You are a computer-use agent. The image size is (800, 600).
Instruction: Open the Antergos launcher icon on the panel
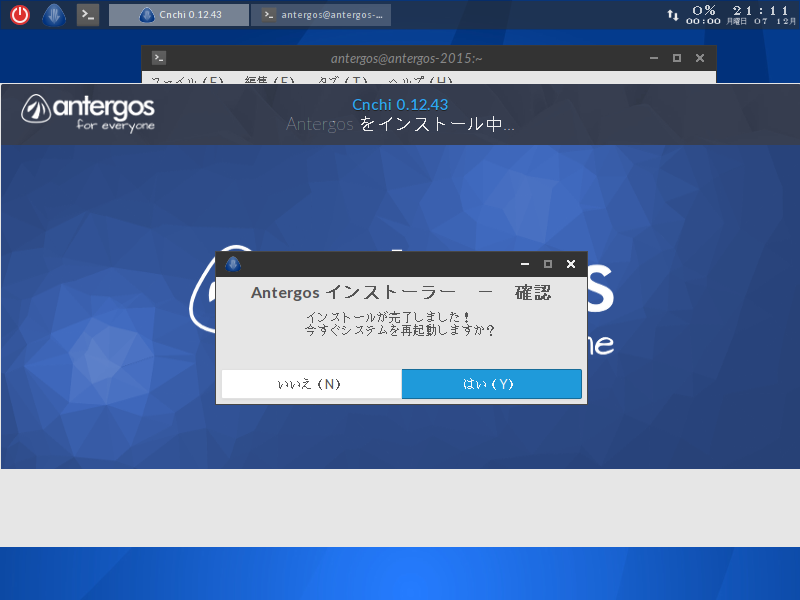53,14
